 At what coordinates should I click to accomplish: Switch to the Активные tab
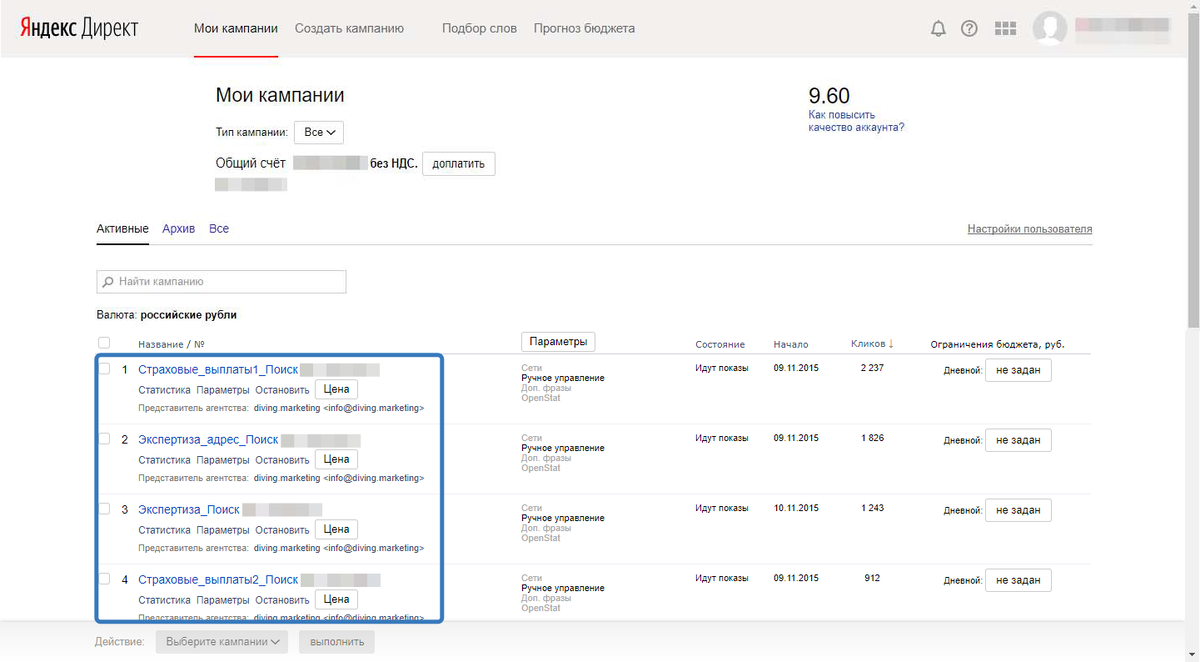click(x=122, y=229)
